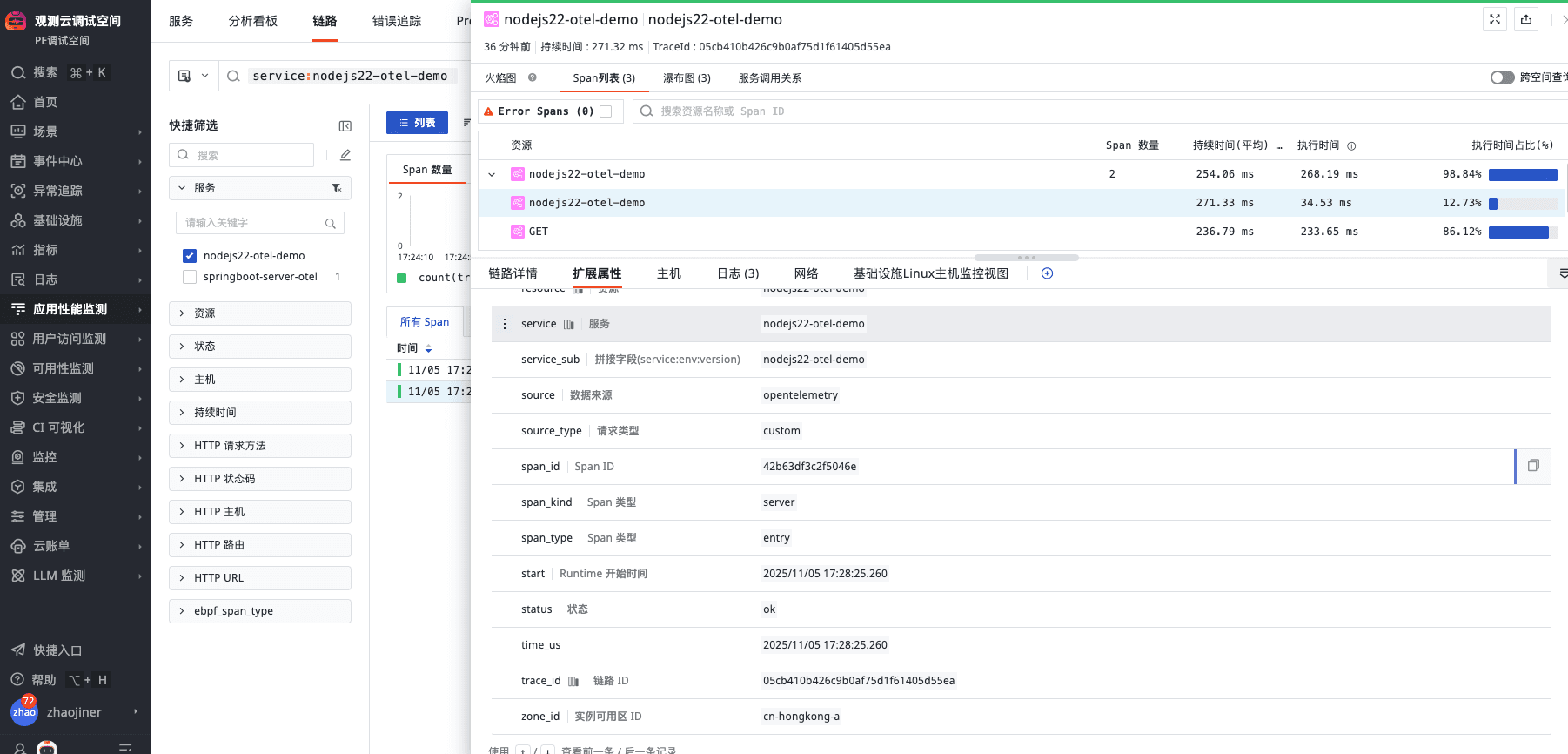Image resolution: width=1568 pixels, height=754 pixels.
Task: Expand the HTTP 状态码 filter section
Action: [259, 479]
